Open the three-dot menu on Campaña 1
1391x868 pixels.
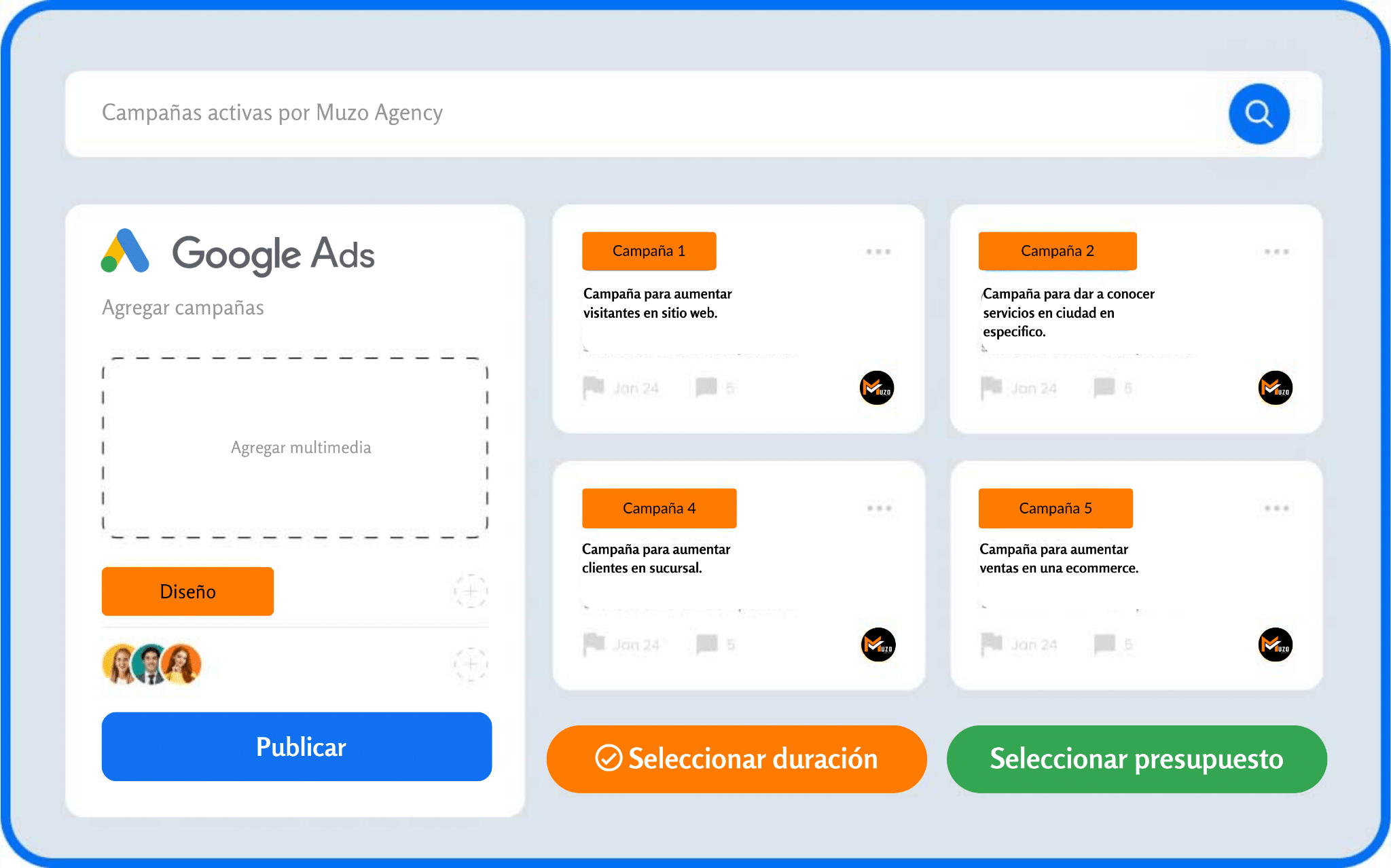878,252
